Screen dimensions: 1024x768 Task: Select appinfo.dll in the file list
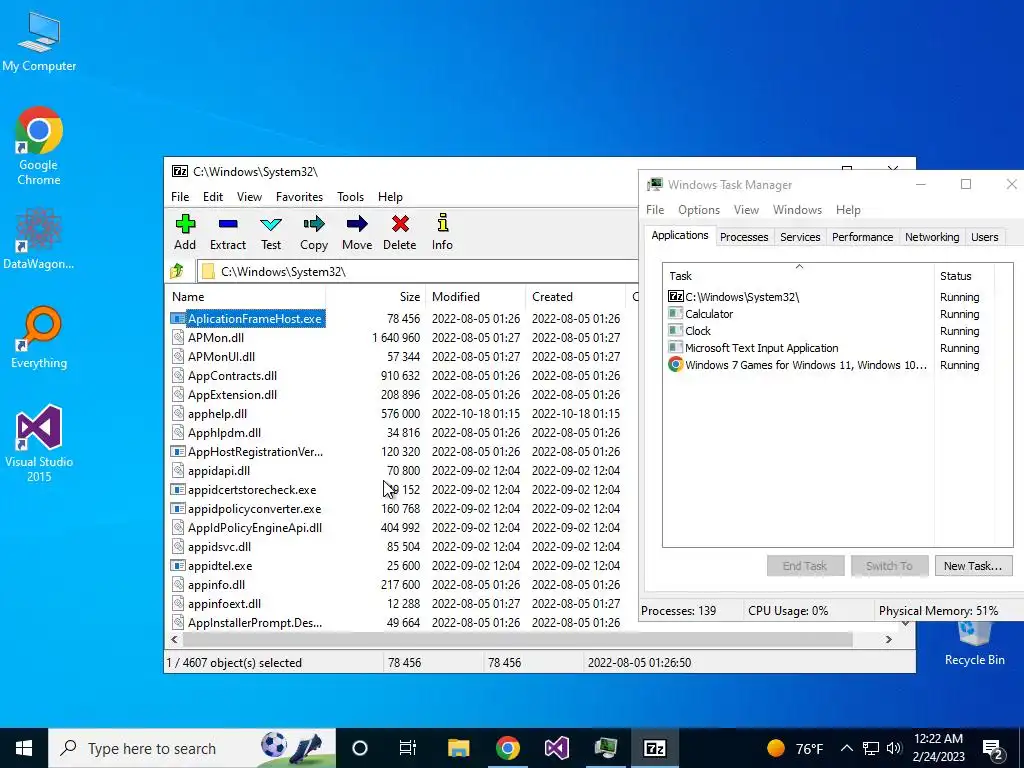[x=216, y=585]
